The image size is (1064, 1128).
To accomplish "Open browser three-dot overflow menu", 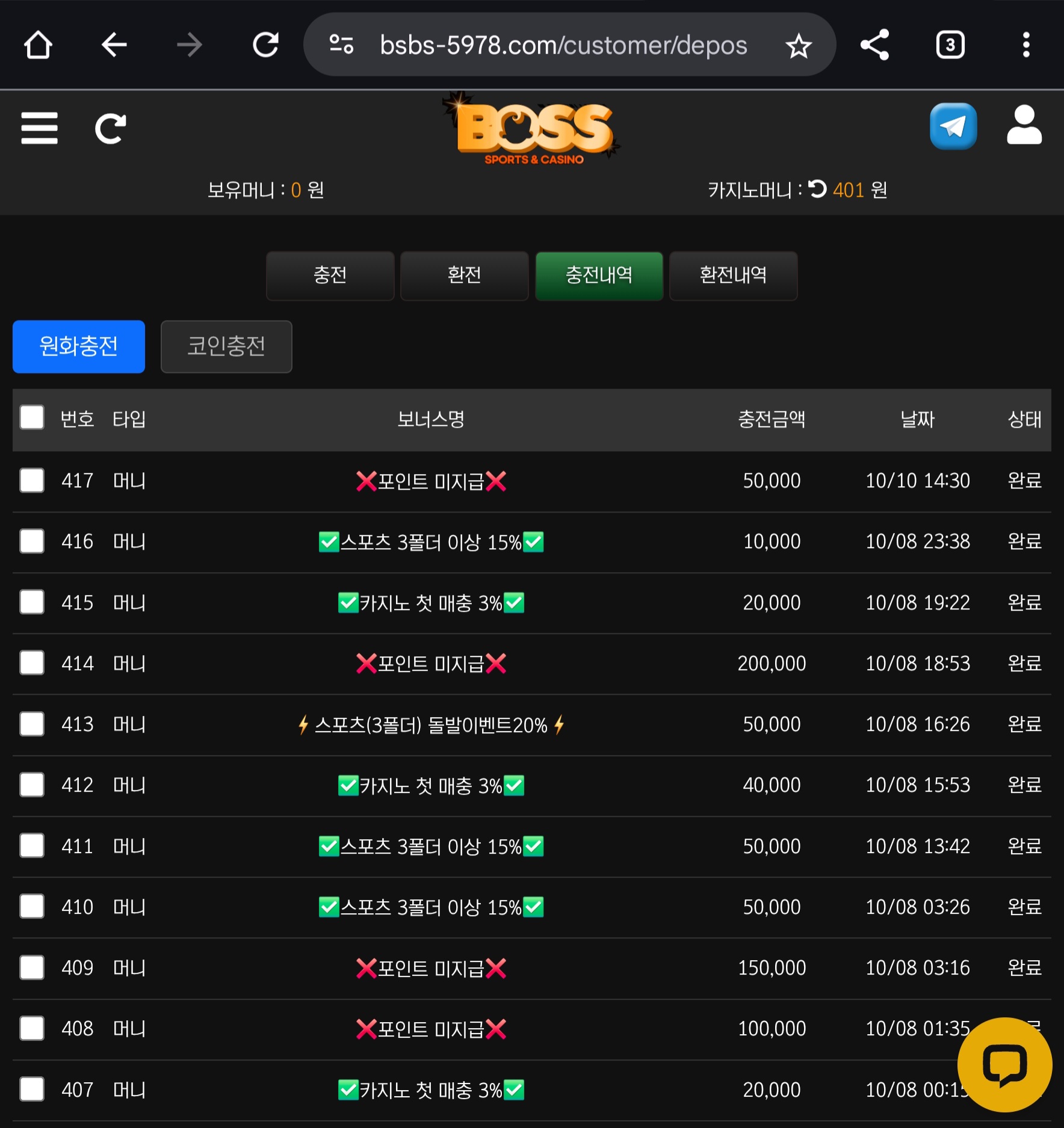I will (x=1026, y=45).
